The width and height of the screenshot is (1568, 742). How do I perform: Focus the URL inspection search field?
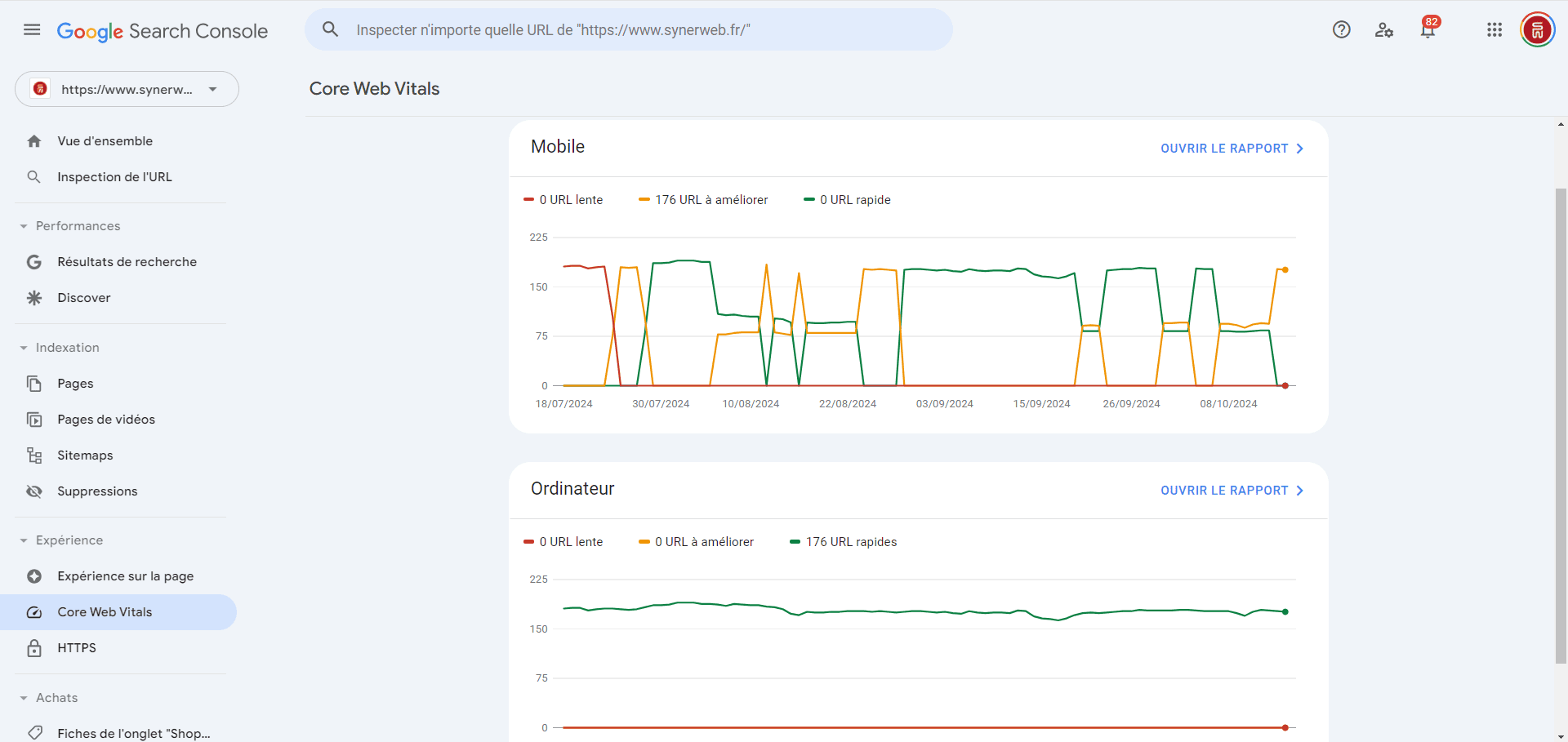[x=629, y=30]
